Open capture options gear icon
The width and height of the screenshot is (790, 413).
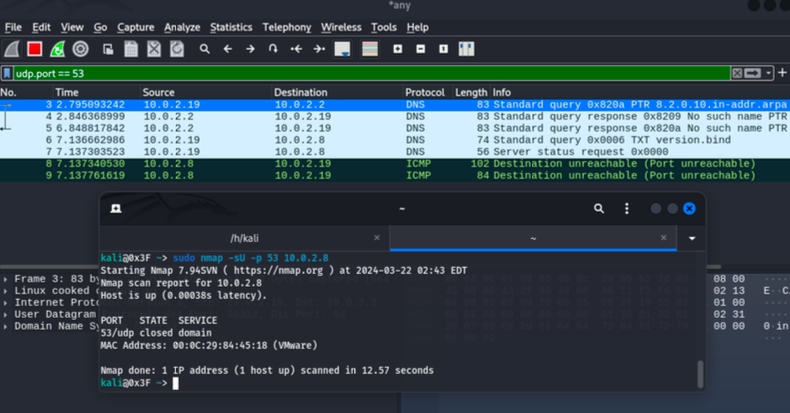(x=81, y=49)
